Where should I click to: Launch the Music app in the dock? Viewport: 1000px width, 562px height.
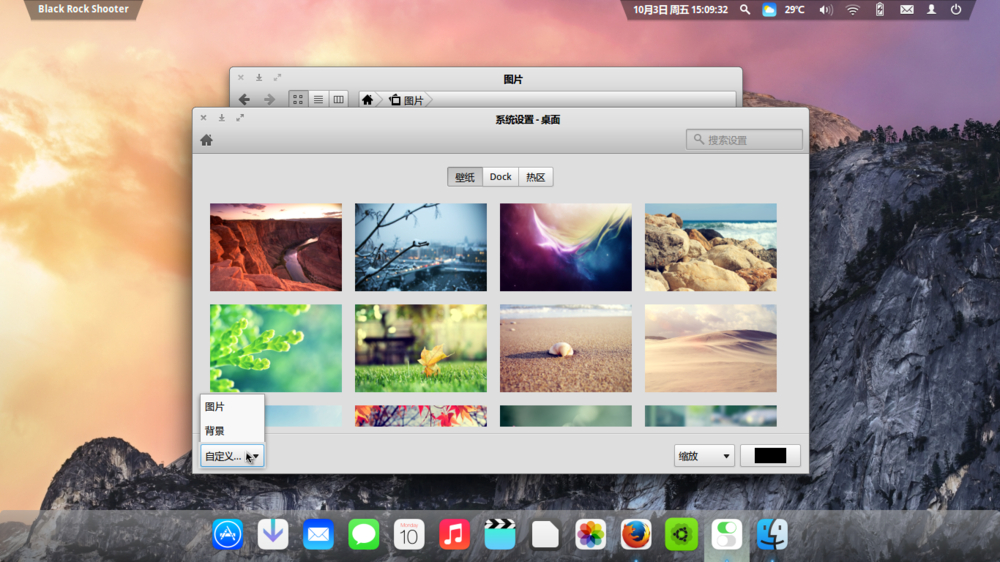click(x=454, y=534)
